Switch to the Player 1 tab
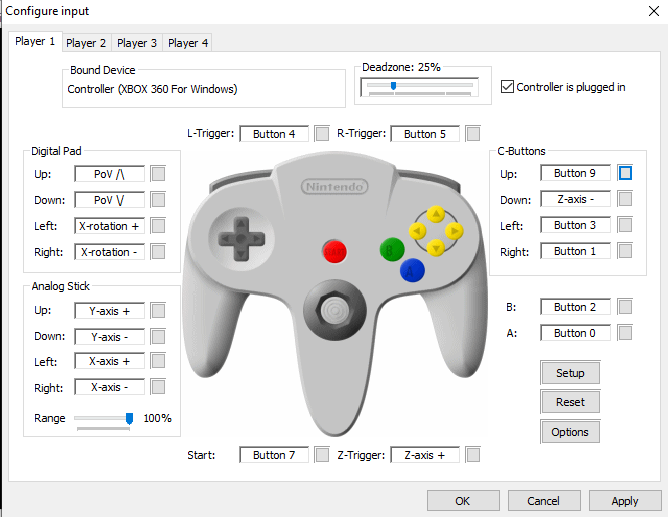This screenshot has height=517, width=668. (x=35, y=42)
